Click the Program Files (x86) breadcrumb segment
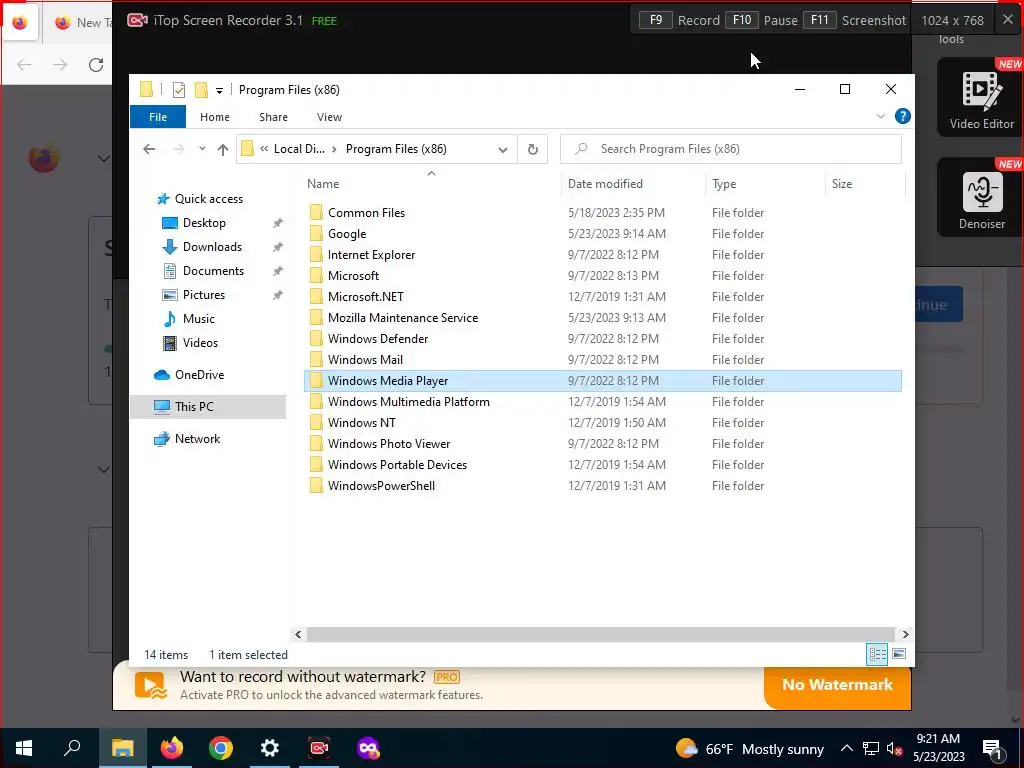This screenshot has width=1024, height=768. [396, 149]
